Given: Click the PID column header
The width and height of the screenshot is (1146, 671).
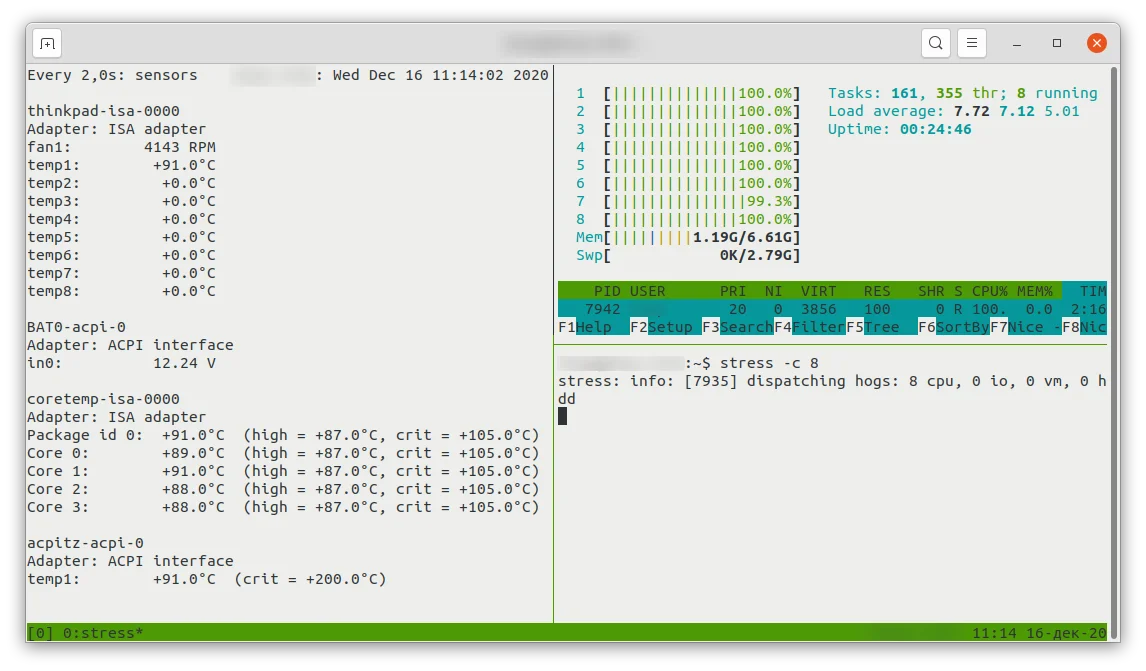Looking at the screenshot, I should click(607, 291).
